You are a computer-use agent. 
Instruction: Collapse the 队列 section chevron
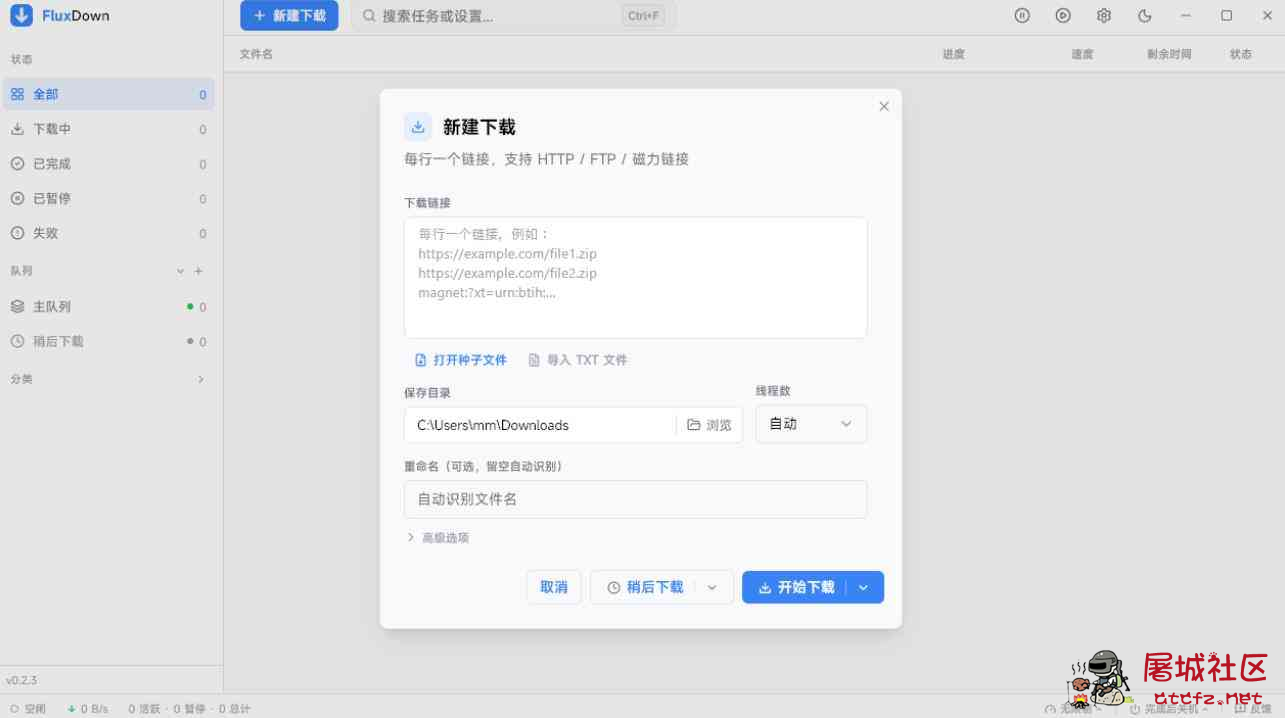(x=181, y=271)
